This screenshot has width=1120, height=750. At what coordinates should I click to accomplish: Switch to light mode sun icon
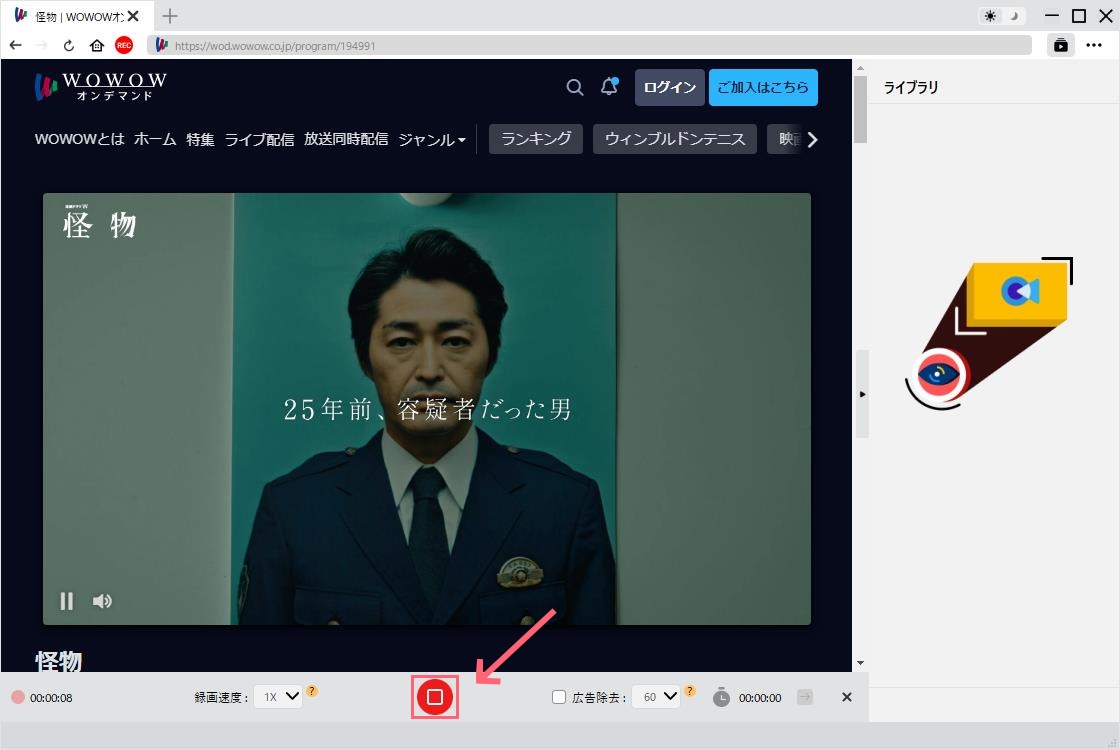(990, 16)
